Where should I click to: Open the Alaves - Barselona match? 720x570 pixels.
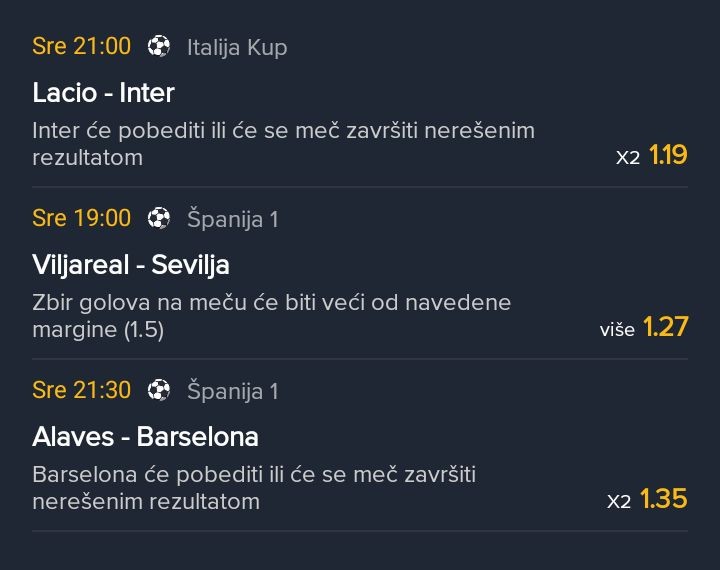tap(145, 436)
